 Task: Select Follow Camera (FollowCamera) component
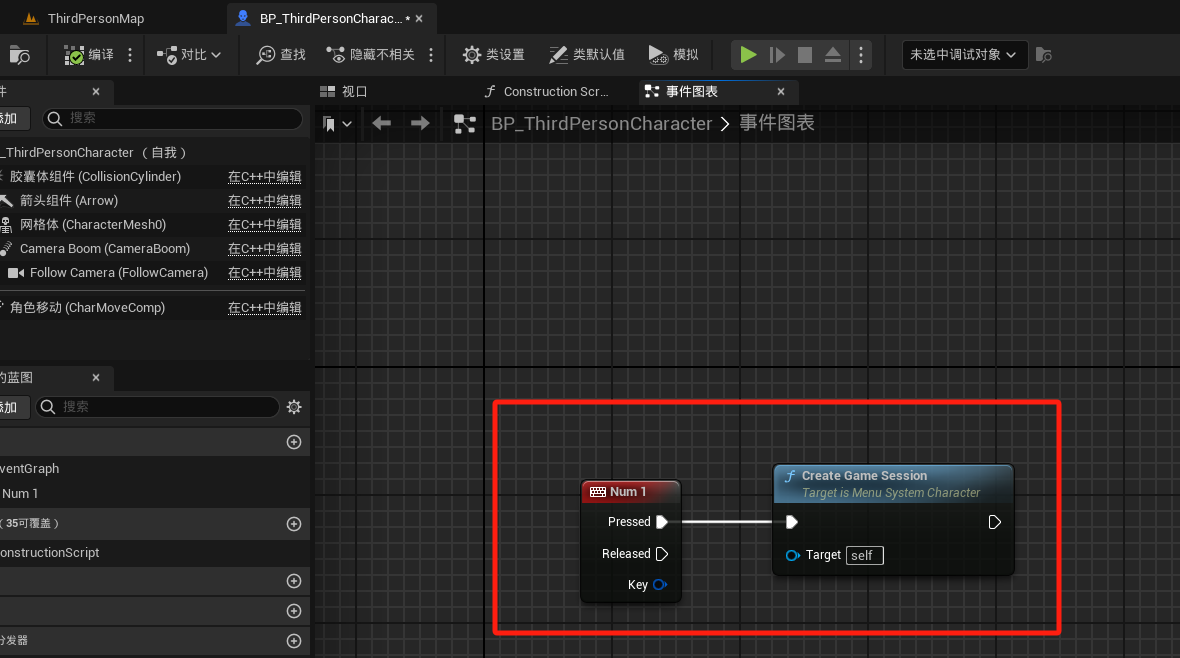(x=118, y=273)
